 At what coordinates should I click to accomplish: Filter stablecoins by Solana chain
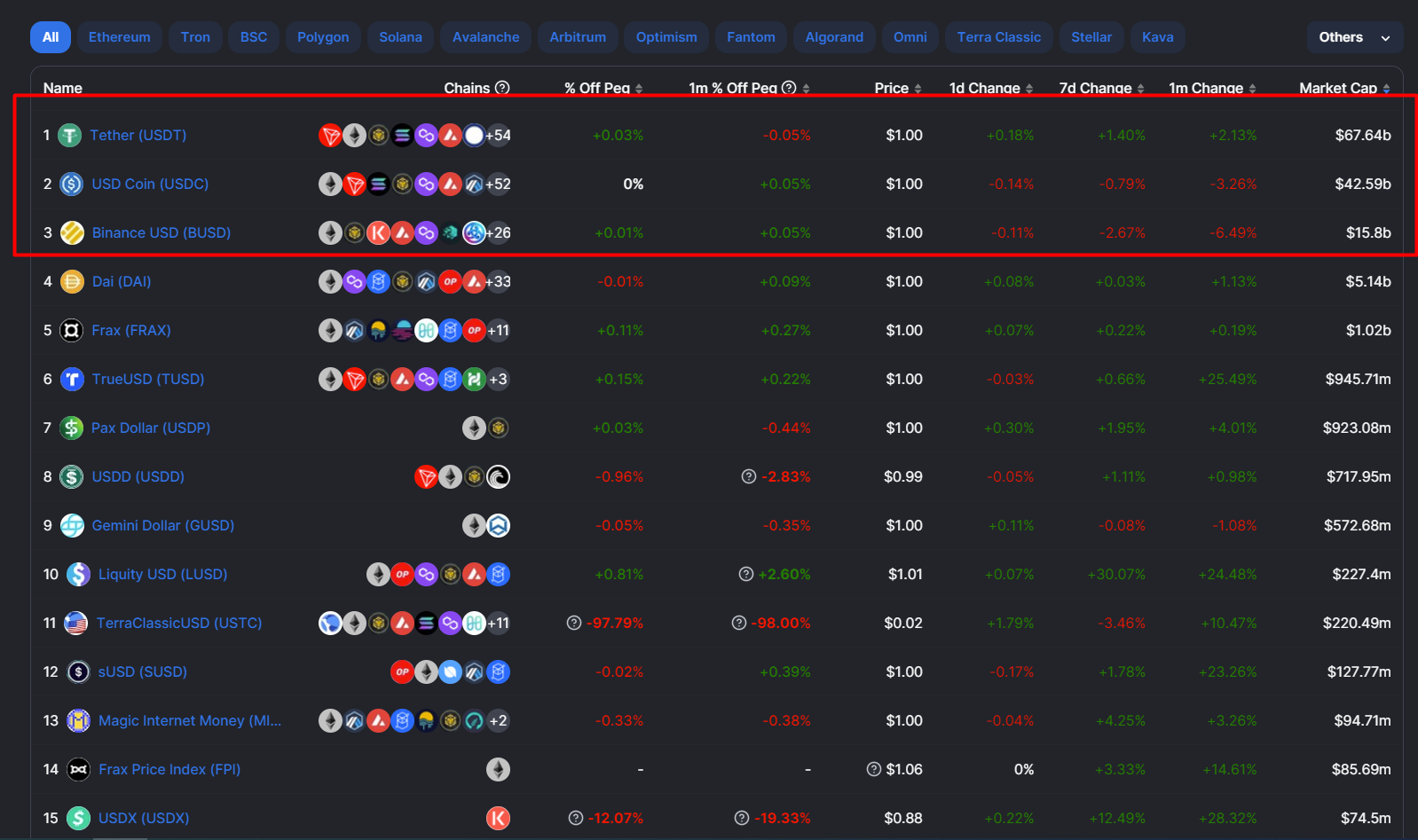click(x=401, y=37)
